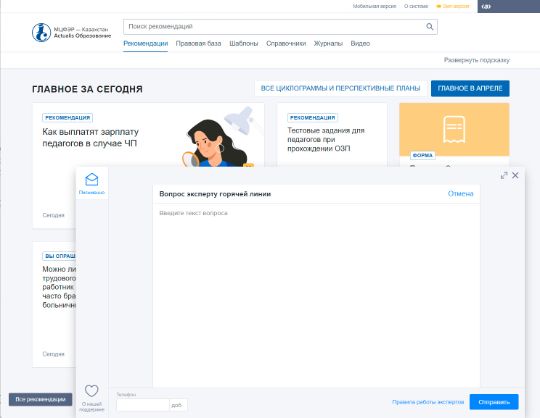The height and width of the screenshot is (418, 540).
Task: Open the Правила работы экспертов link
Action: [428, 402]
